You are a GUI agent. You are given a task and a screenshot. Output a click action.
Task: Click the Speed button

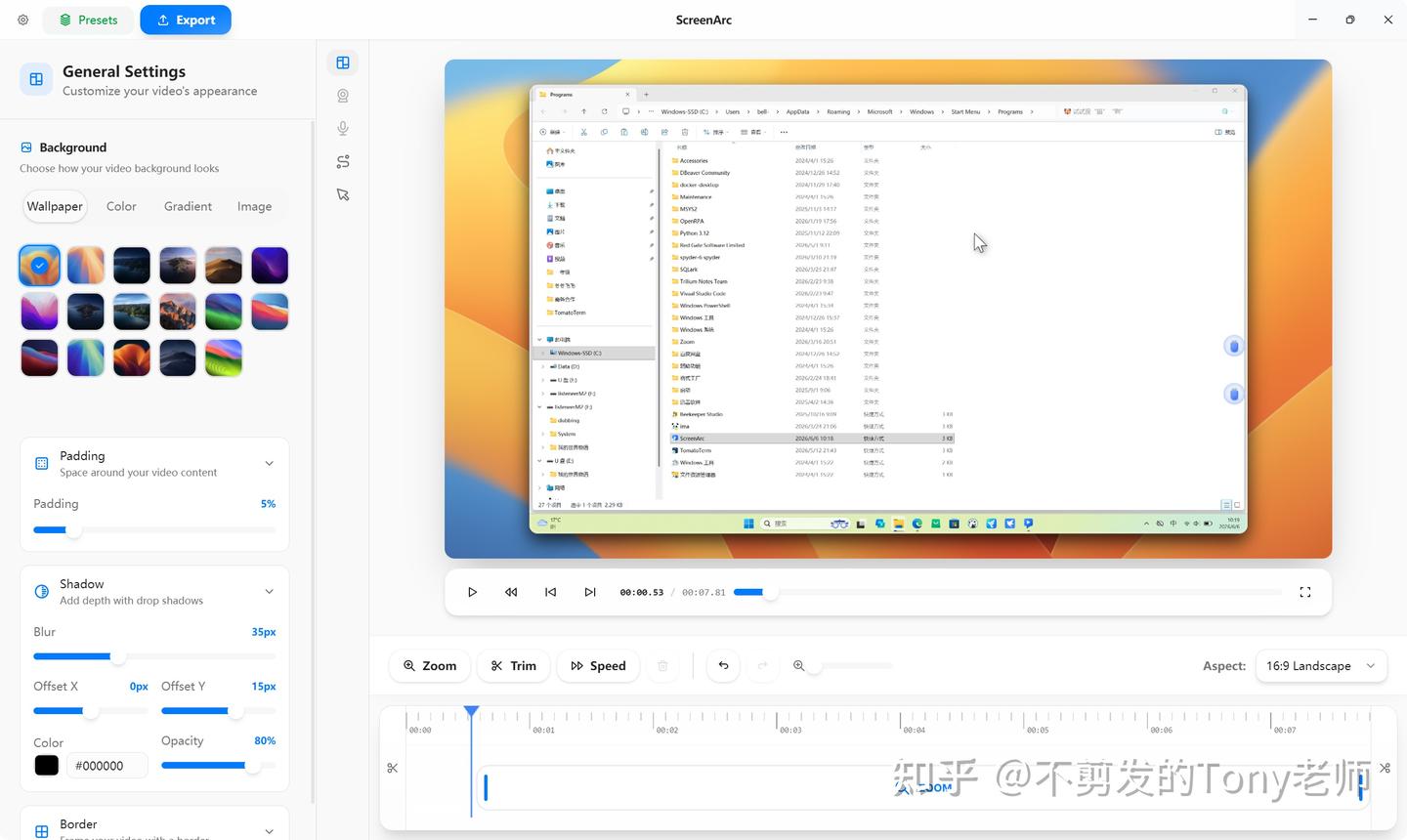[598, 666]
